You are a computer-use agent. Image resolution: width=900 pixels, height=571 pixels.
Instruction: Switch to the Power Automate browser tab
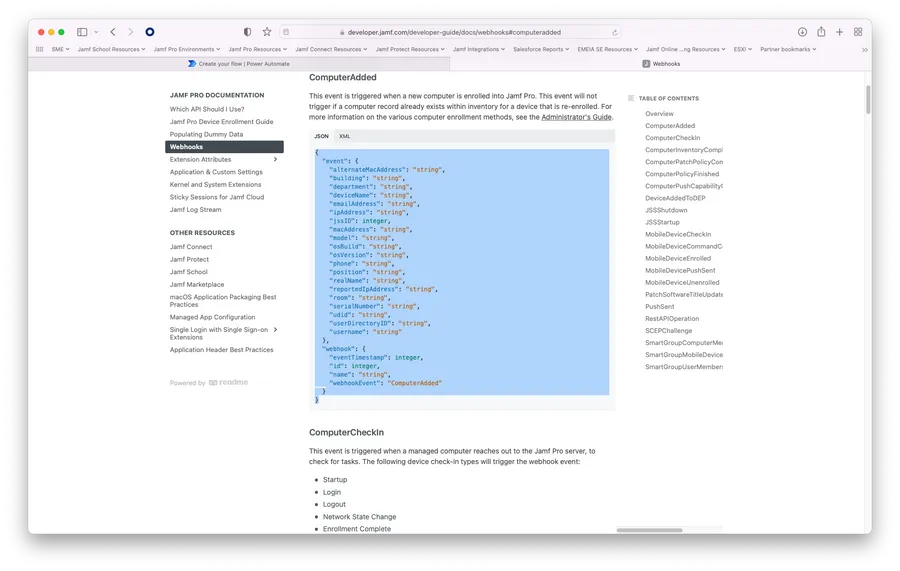coord(238,63)
